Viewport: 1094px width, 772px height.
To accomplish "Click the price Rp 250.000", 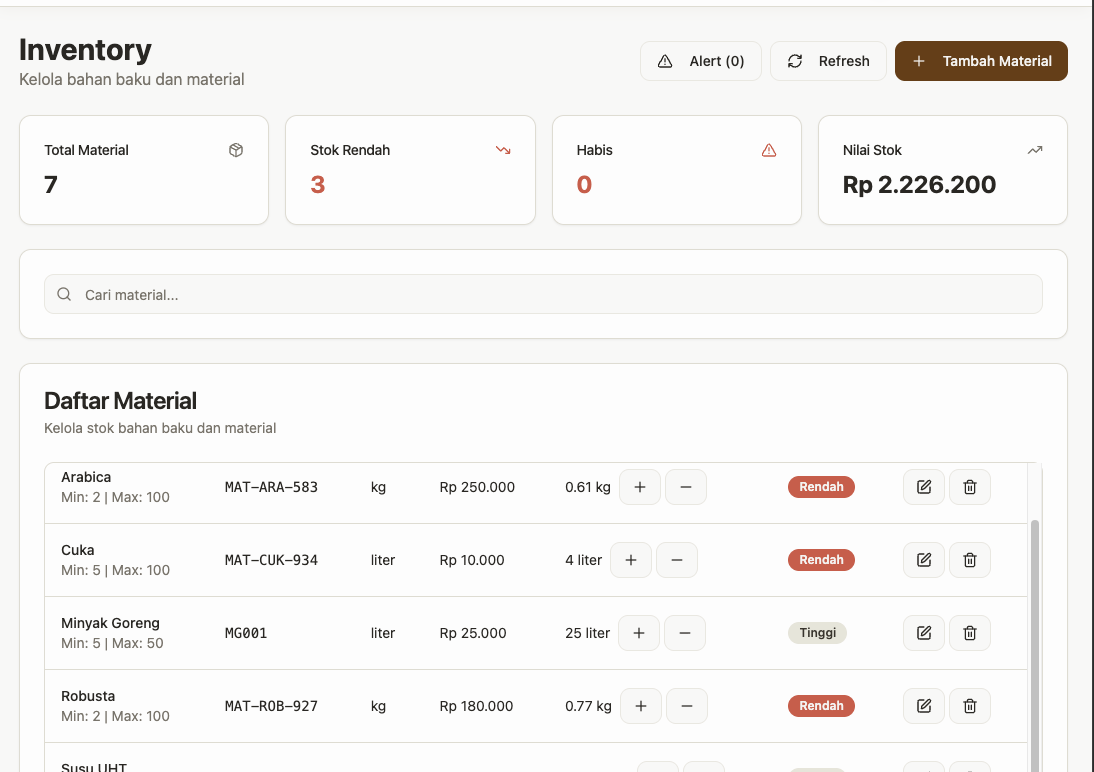I will pos(477,487).
